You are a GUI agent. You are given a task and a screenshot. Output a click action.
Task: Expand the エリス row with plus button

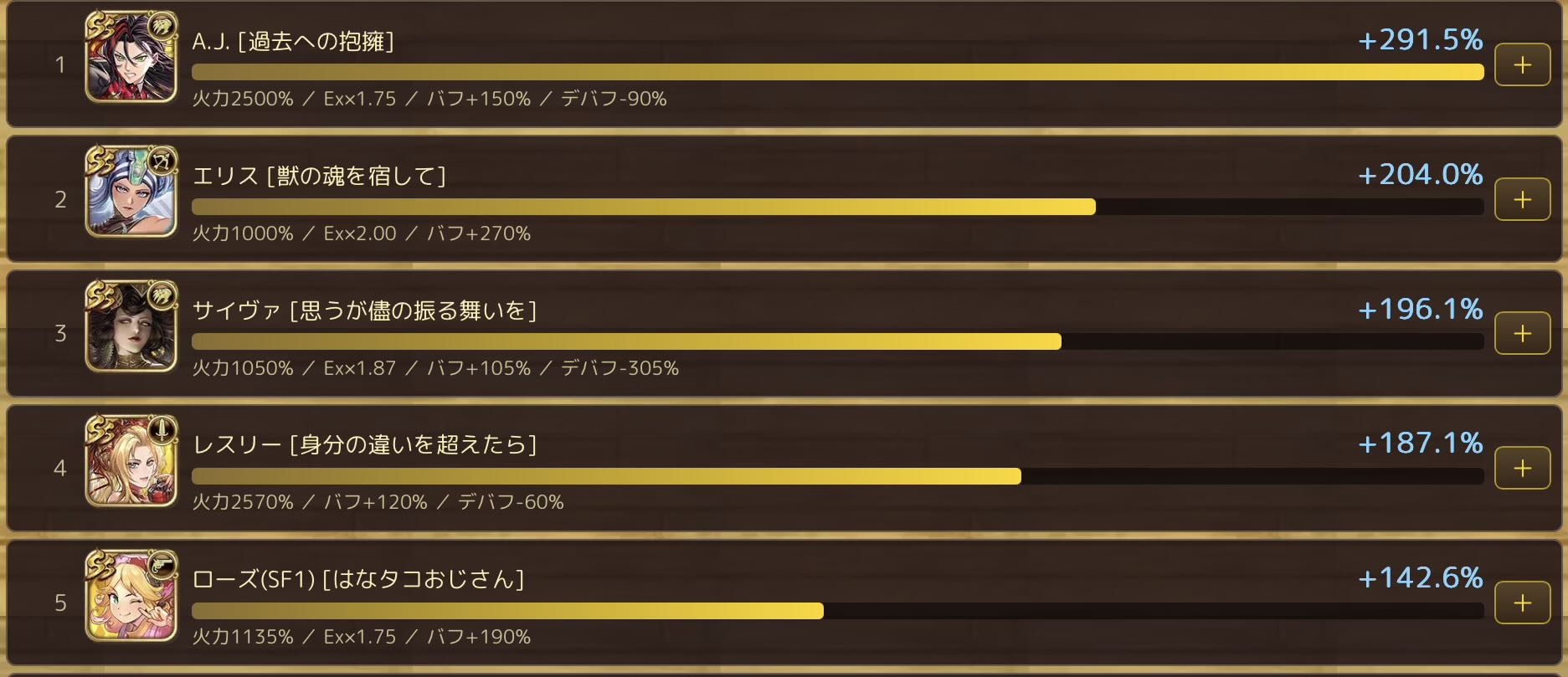click(1522, 199)
